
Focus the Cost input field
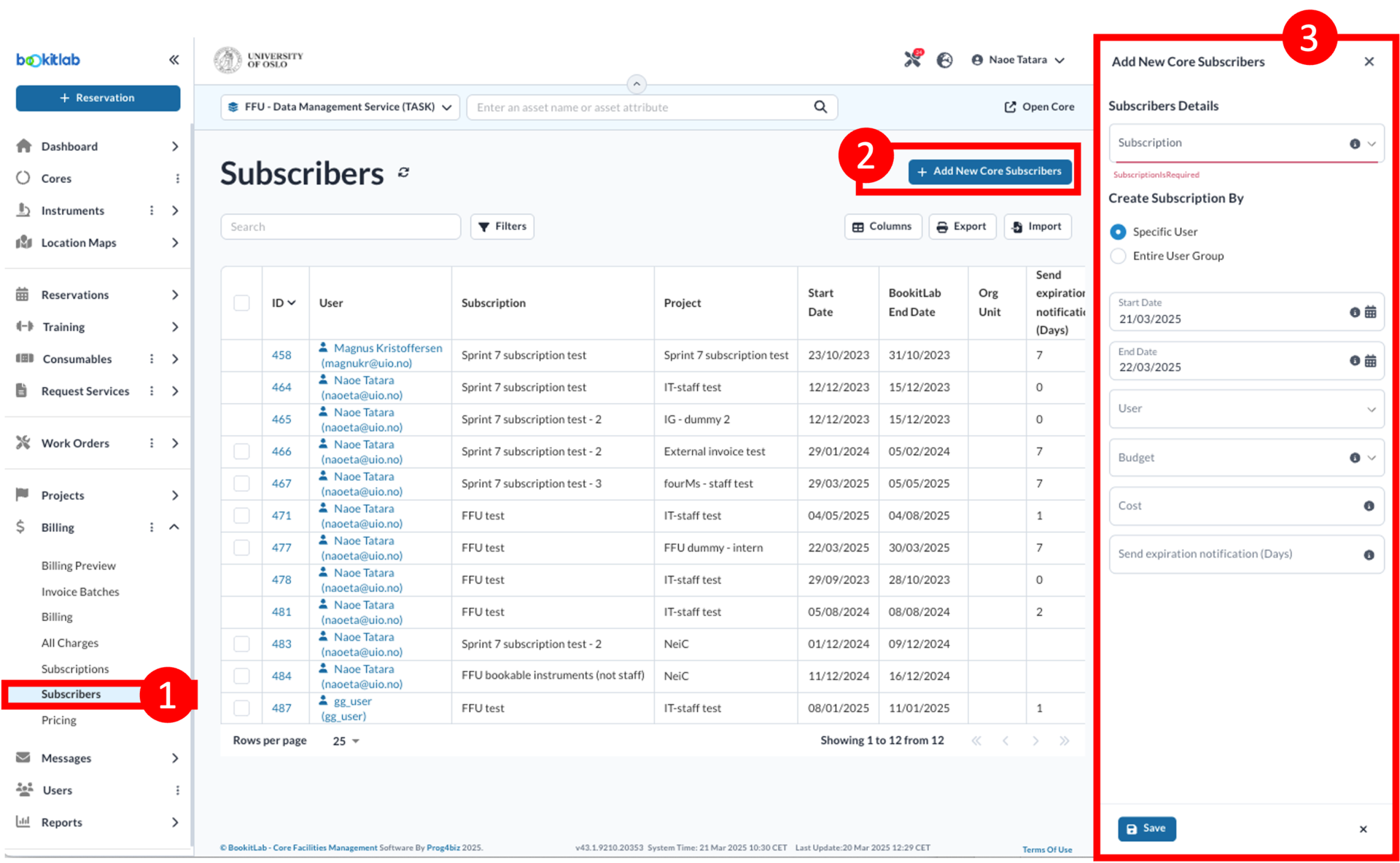click(1245, 506)
